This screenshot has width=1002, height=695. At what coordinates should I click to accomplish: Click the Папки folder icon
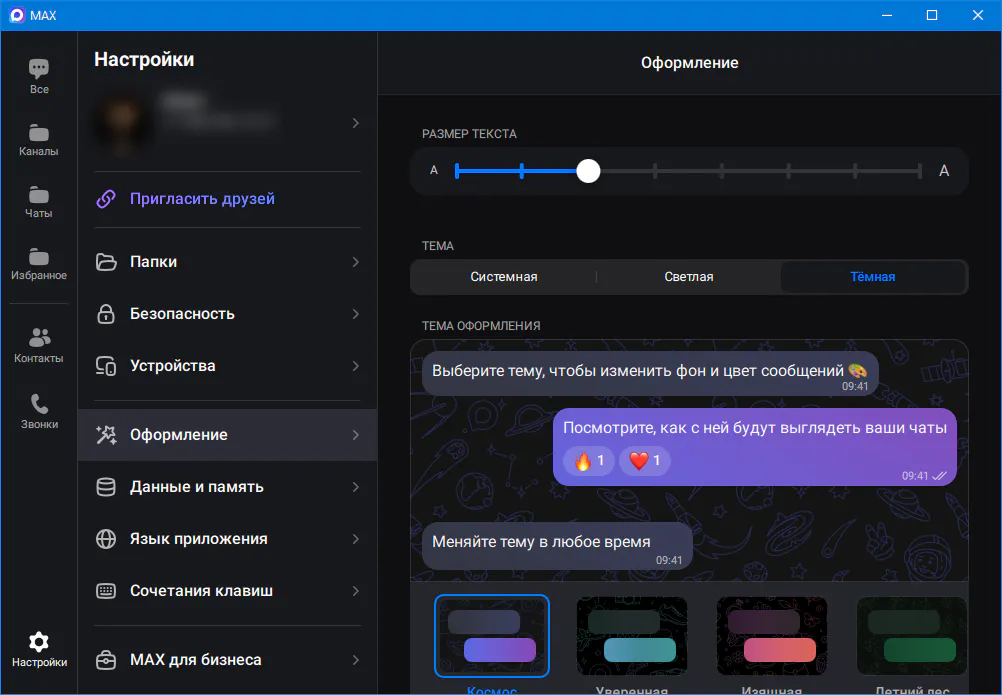(x=106, y=262)
